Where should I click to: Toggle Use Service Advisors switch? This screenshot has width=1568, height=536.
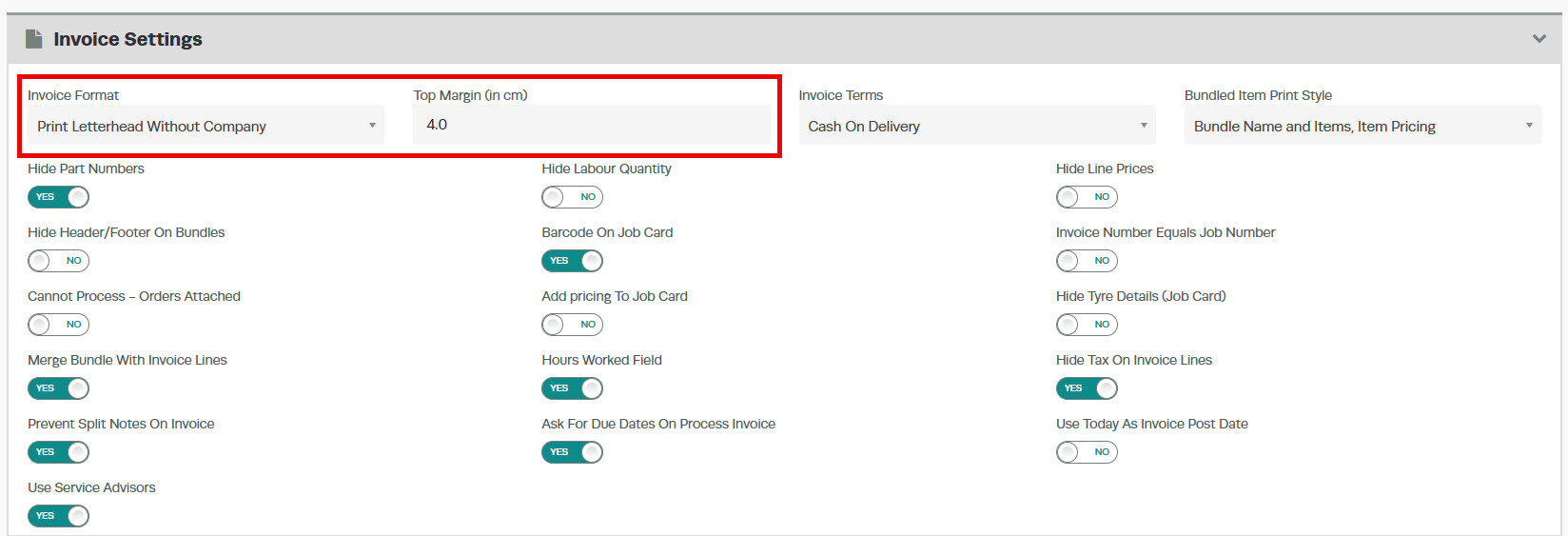58,516
